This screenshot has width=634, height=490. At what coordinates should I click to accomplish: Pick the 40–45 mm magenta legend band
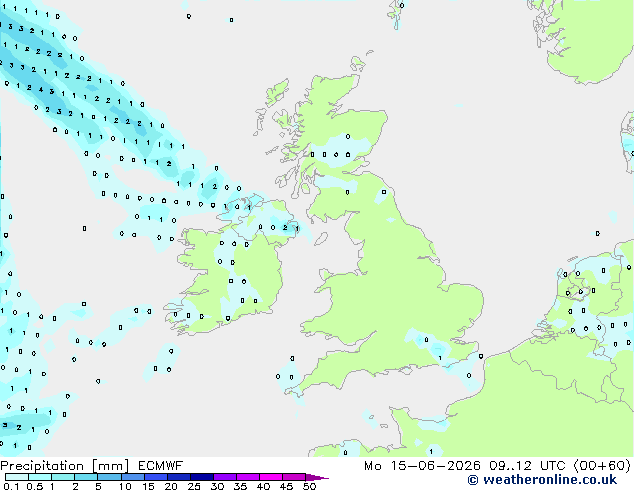tap(271, 477)
